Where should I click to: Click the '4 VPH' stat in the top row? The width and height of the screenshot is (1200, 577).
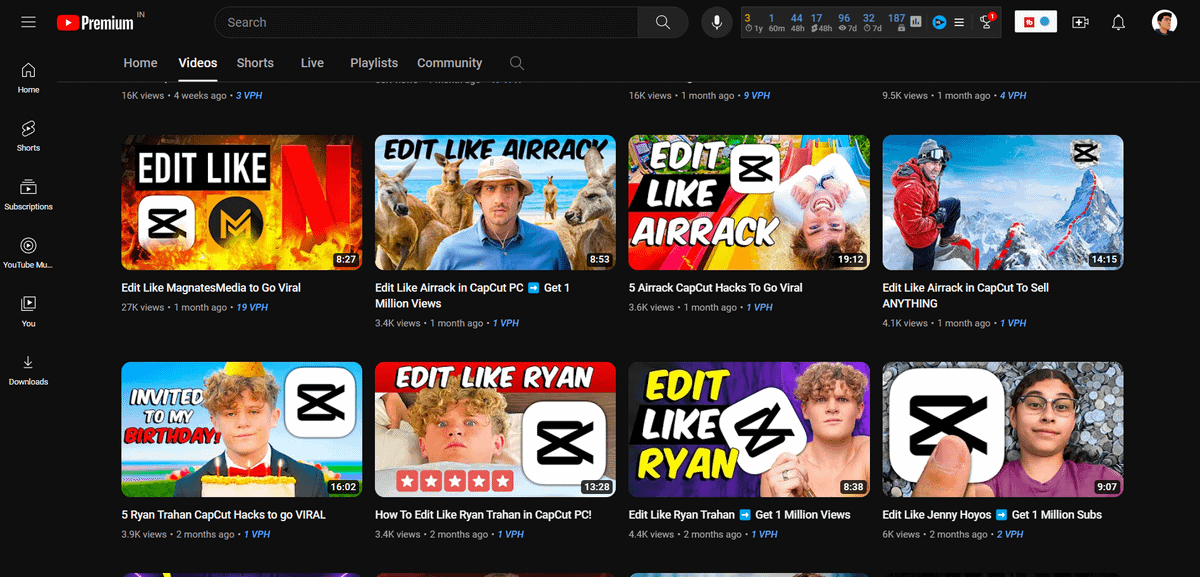(x=1013, y=96)
